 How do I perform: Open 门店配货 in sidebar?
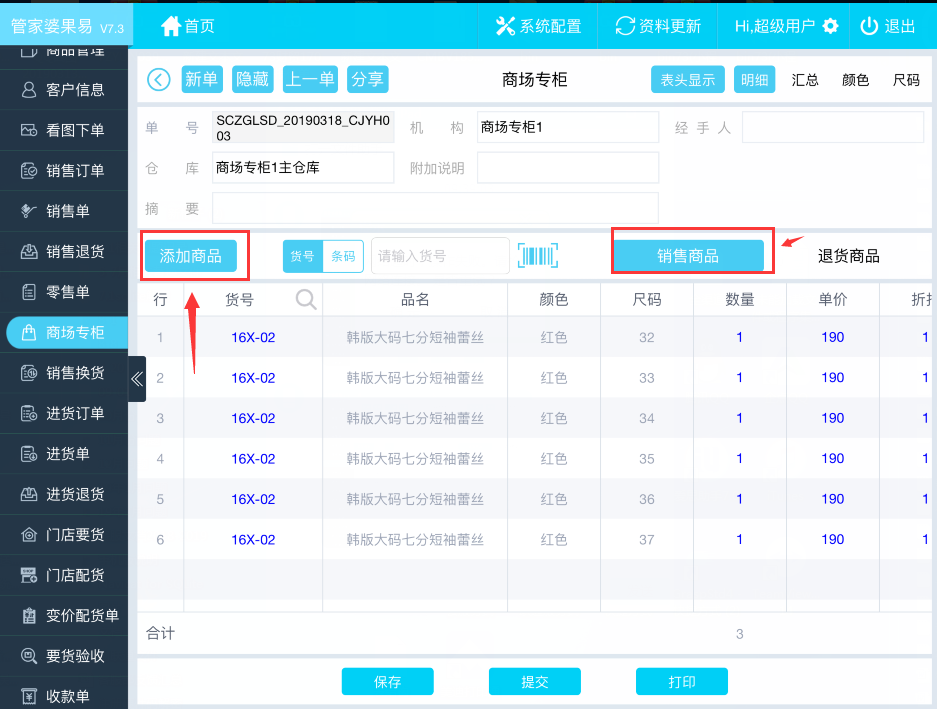(x=63, y=575)
